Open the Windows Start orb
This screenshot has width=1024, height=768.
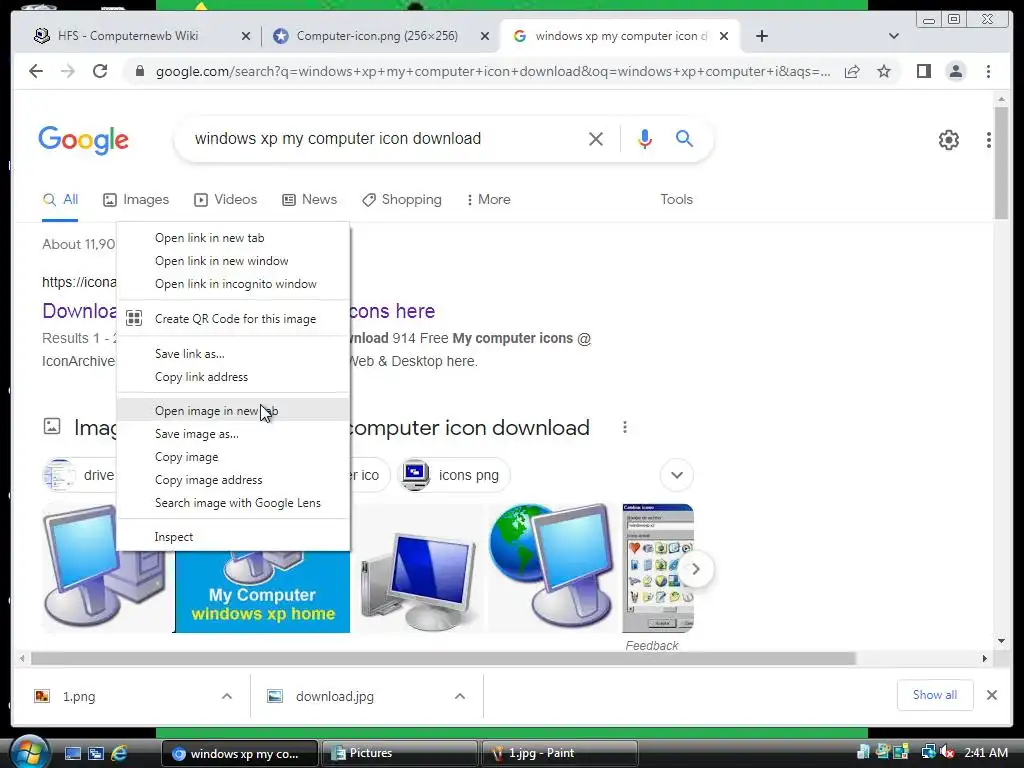point(30,752)
